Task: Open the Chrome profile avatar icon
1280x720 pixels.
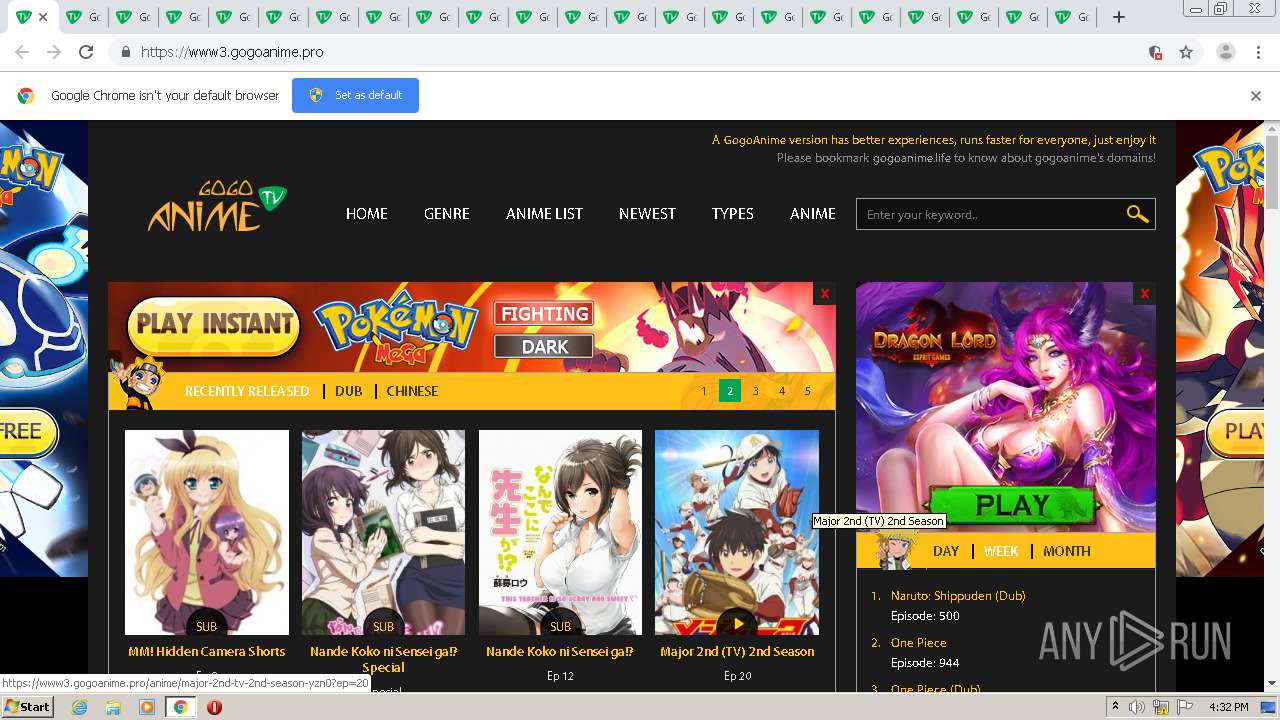Action: pos(1225,52)
